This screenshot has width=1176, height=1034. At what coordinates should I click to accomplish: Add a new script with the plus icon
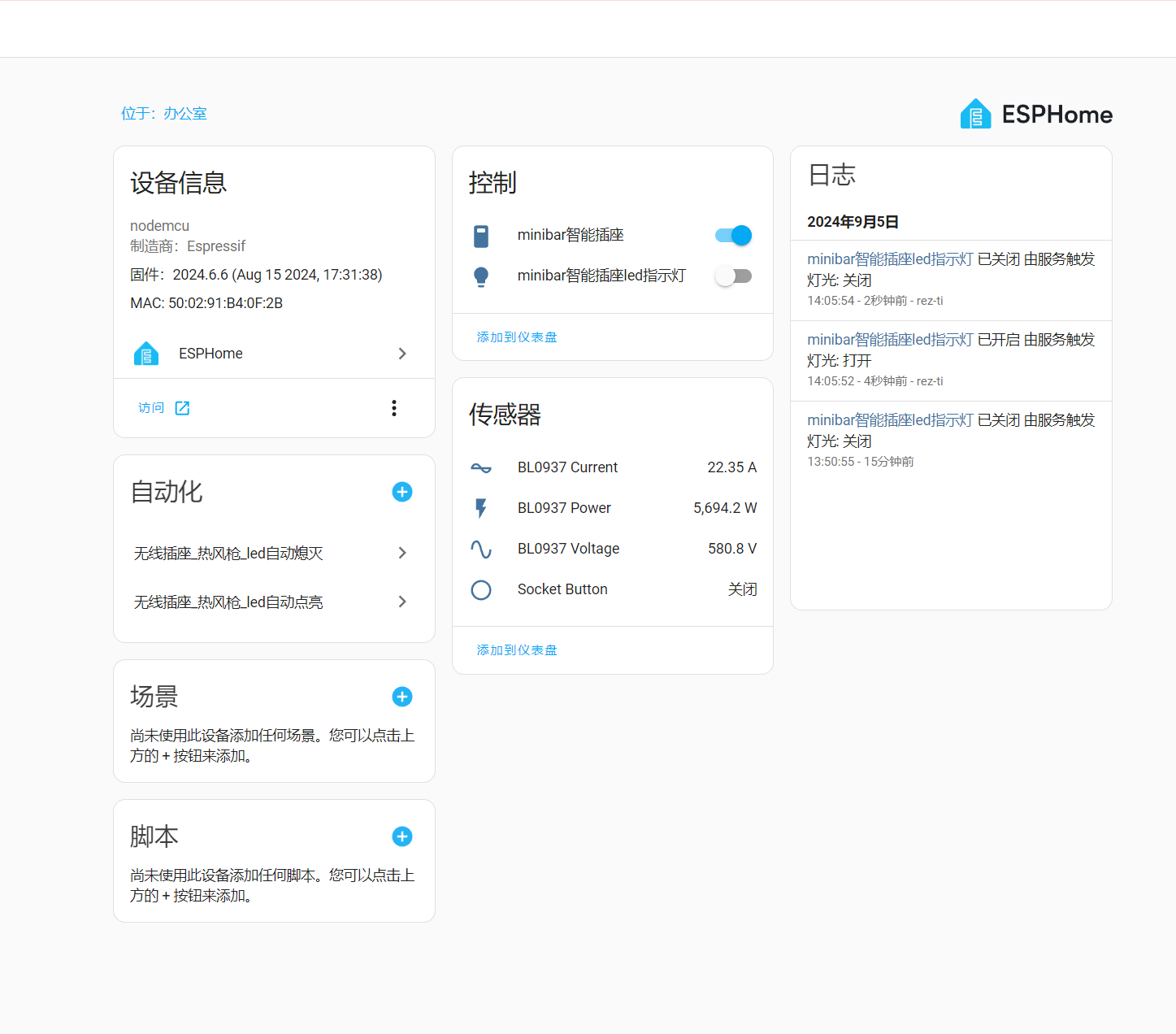(402, 836)
